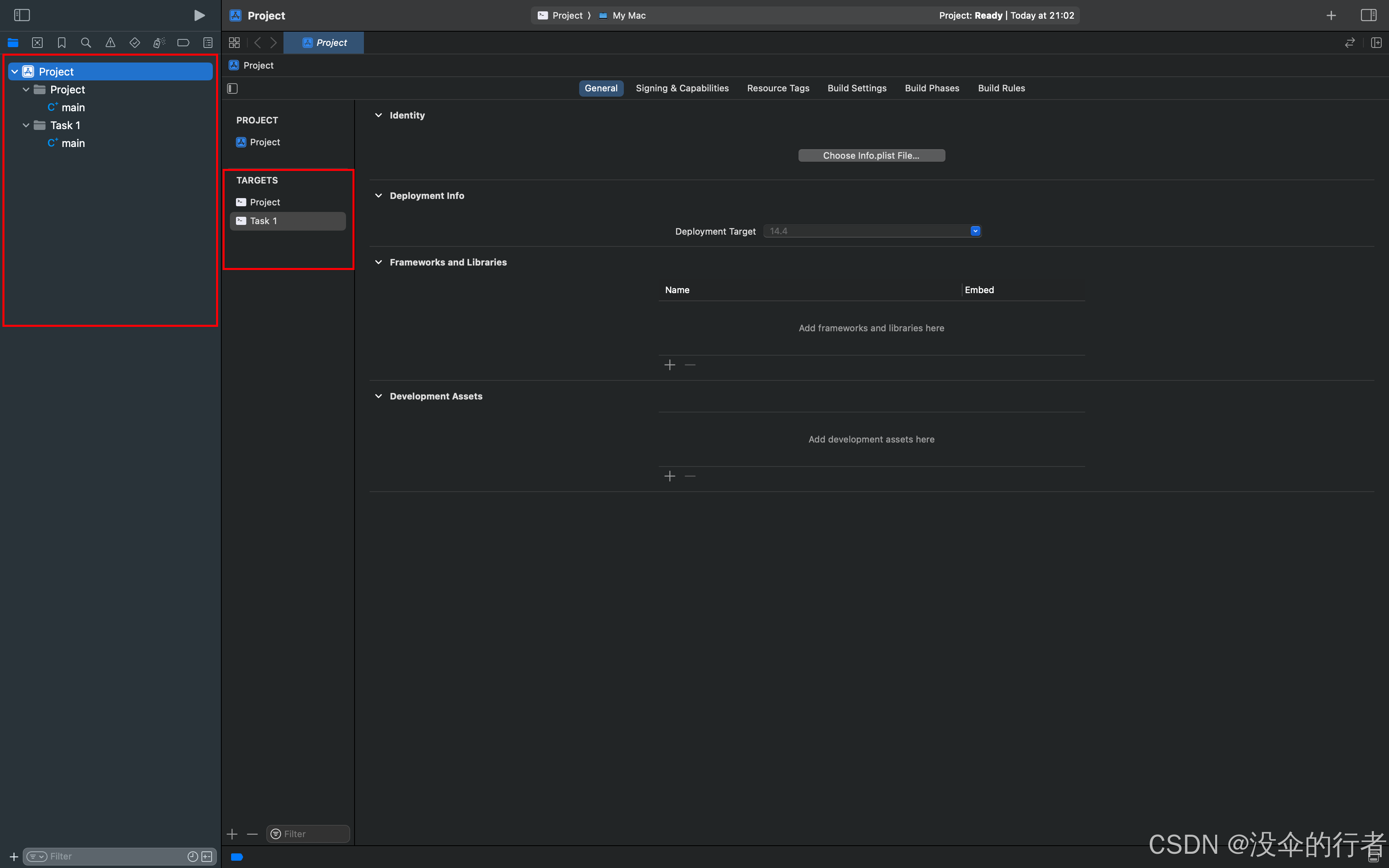Select the root Project in navigator
This screenshot has width=1389, height=868.
click(x=110, y=72)
